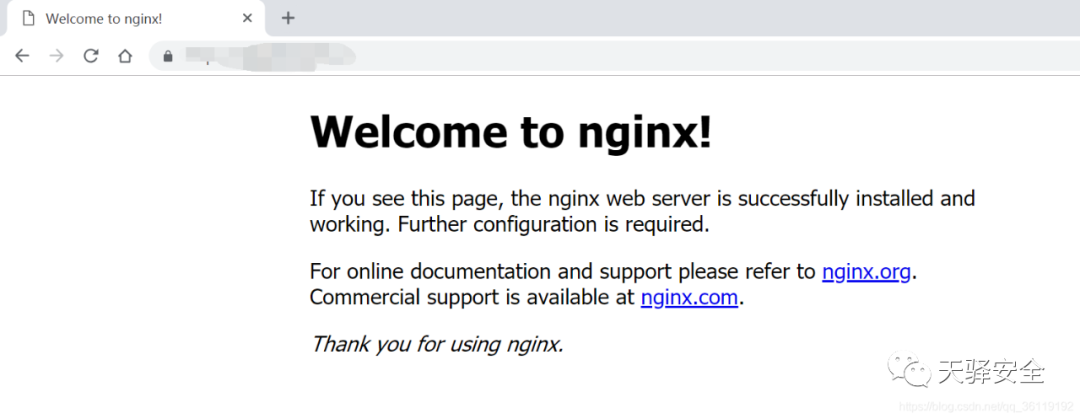Click the tab's page favicon
The height and width of the screenshot is (419, 1080).
pos(28,19)
